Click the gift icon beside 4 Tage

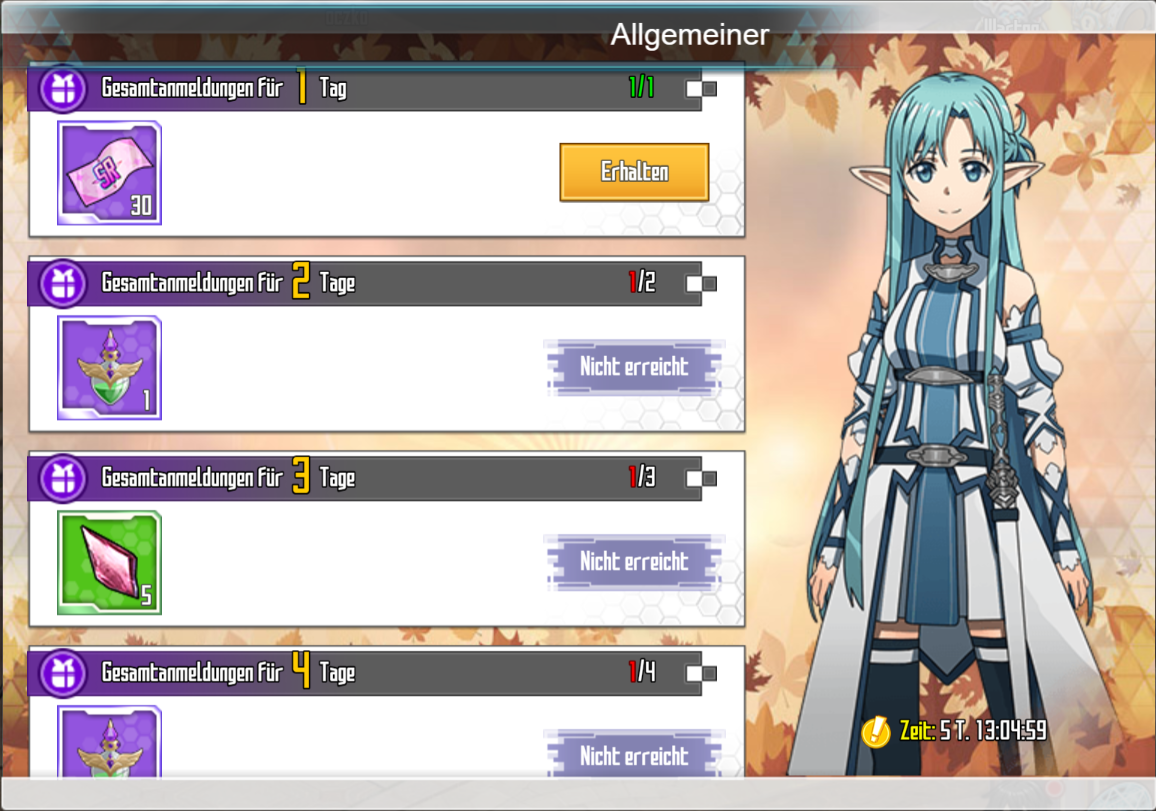(63, 673)
